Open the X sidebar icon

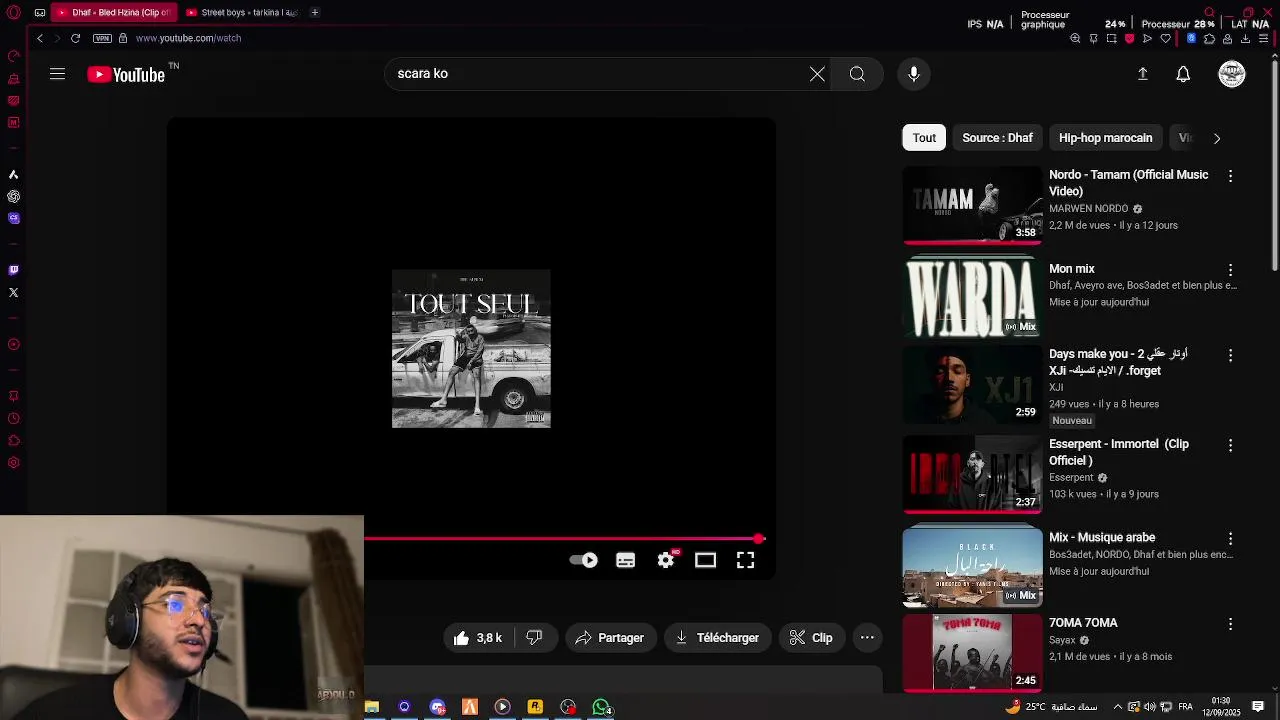(13, 293)
